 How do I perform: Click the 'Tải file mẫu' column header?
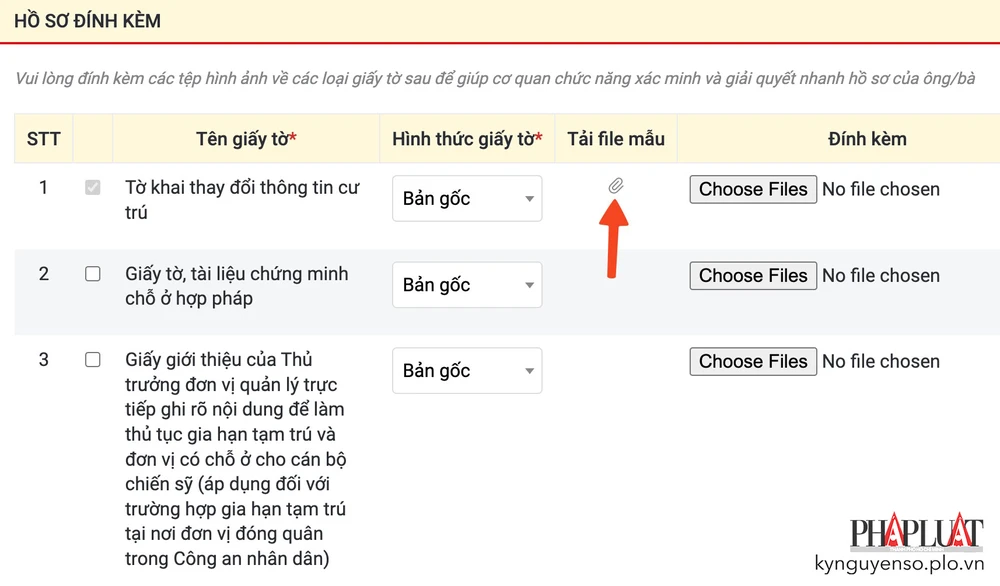(x=616, y=139)
